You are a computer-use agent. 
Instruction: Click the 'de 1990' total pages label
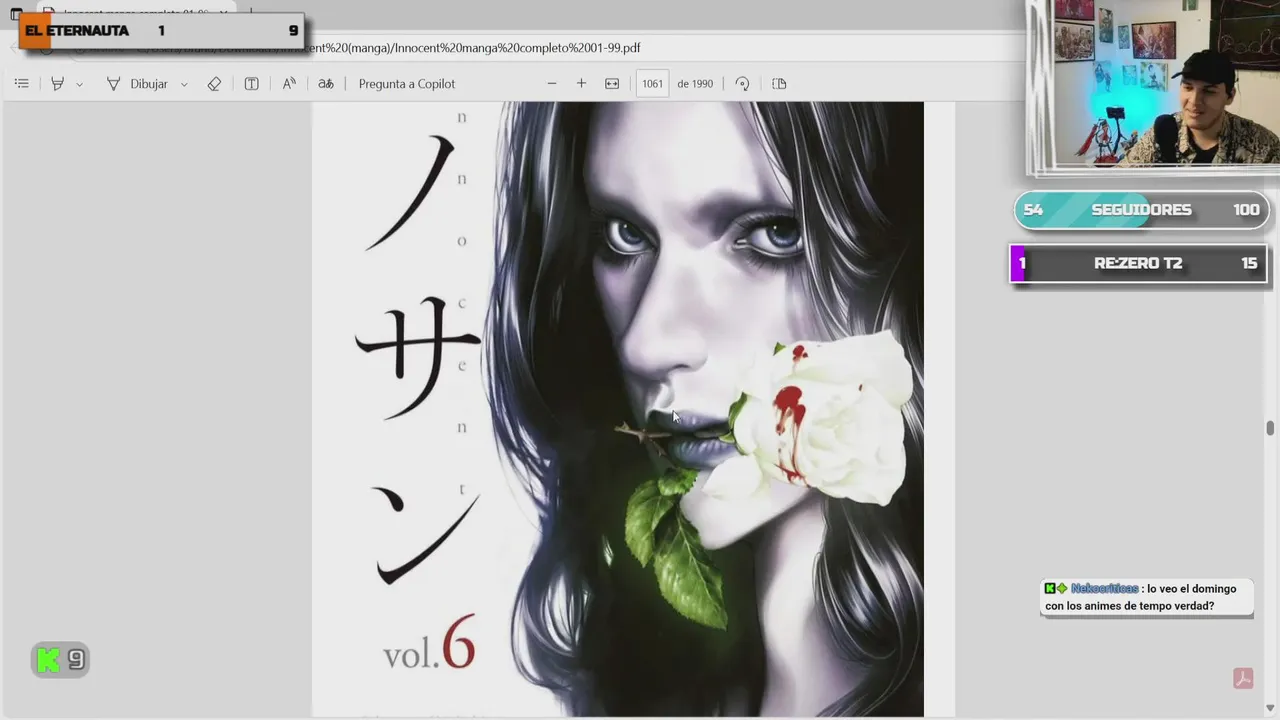(695, 84)
